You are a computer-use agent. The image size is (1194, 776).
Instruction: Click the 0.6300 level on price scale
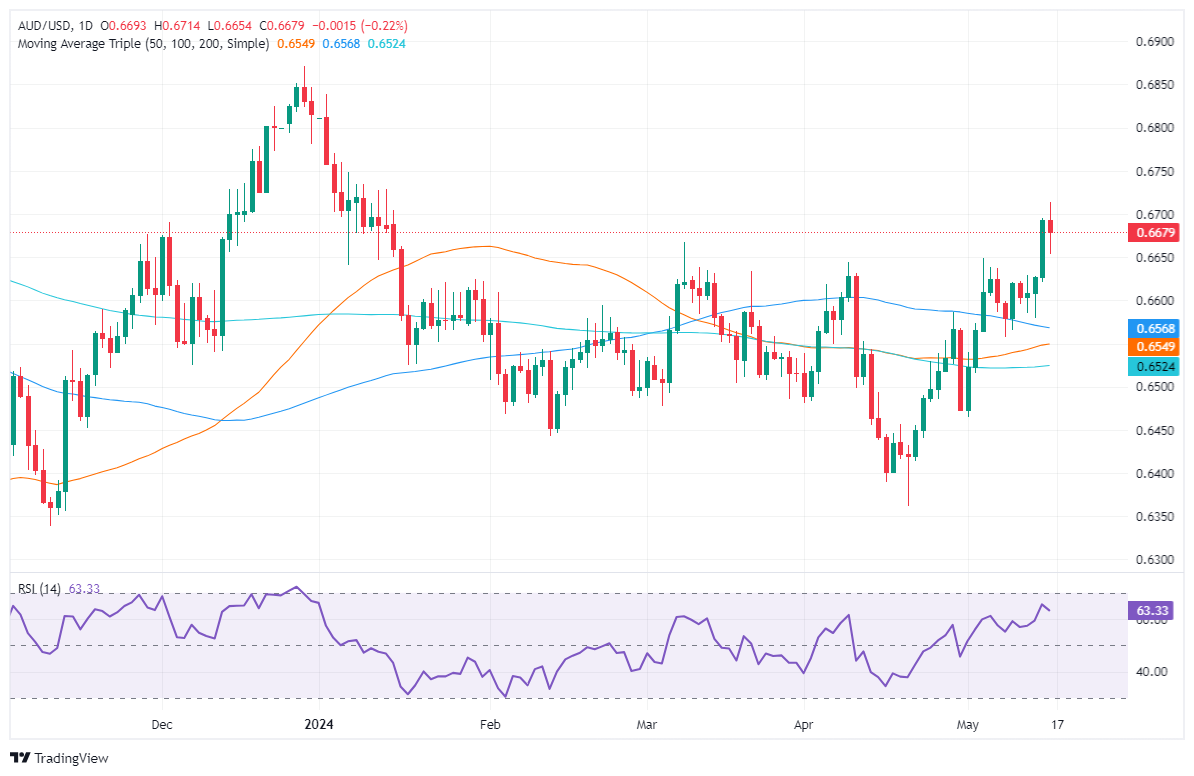click(1151, 559)
